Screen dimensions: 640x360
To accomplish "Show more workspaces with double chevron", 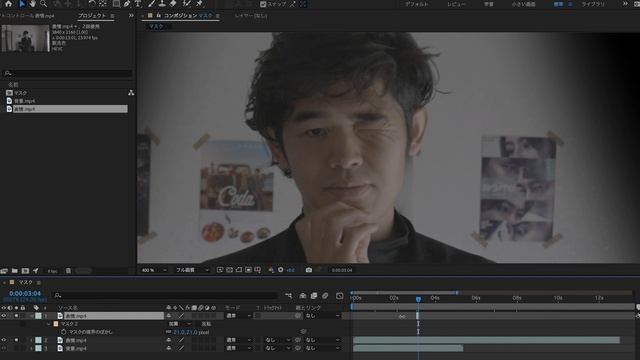I will coord(625,4).
